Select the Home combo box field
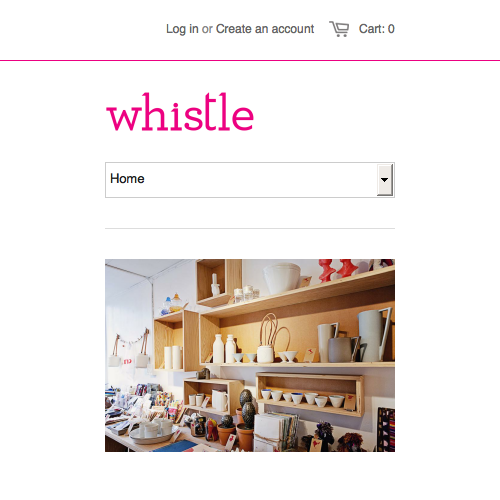This screenshot has width=500, height=500. pos(250,180)
